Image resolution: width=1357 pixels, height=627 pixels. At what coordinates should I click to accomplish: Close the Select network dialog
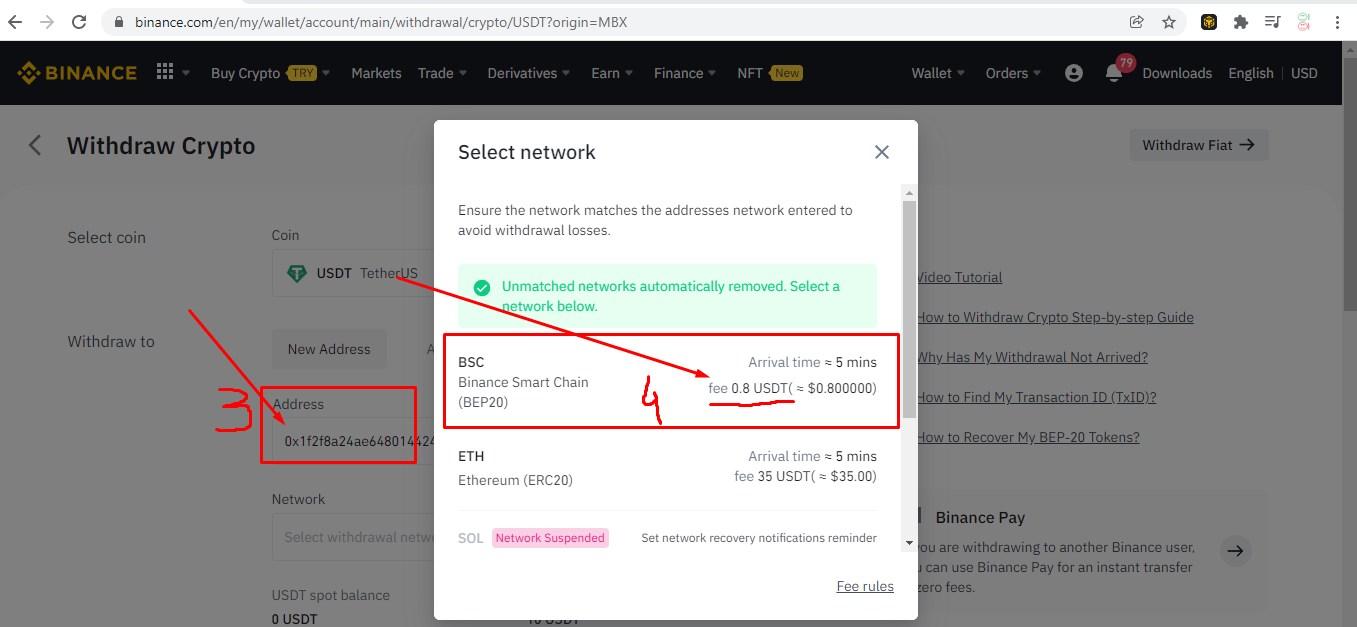click(x=881, y=152)
